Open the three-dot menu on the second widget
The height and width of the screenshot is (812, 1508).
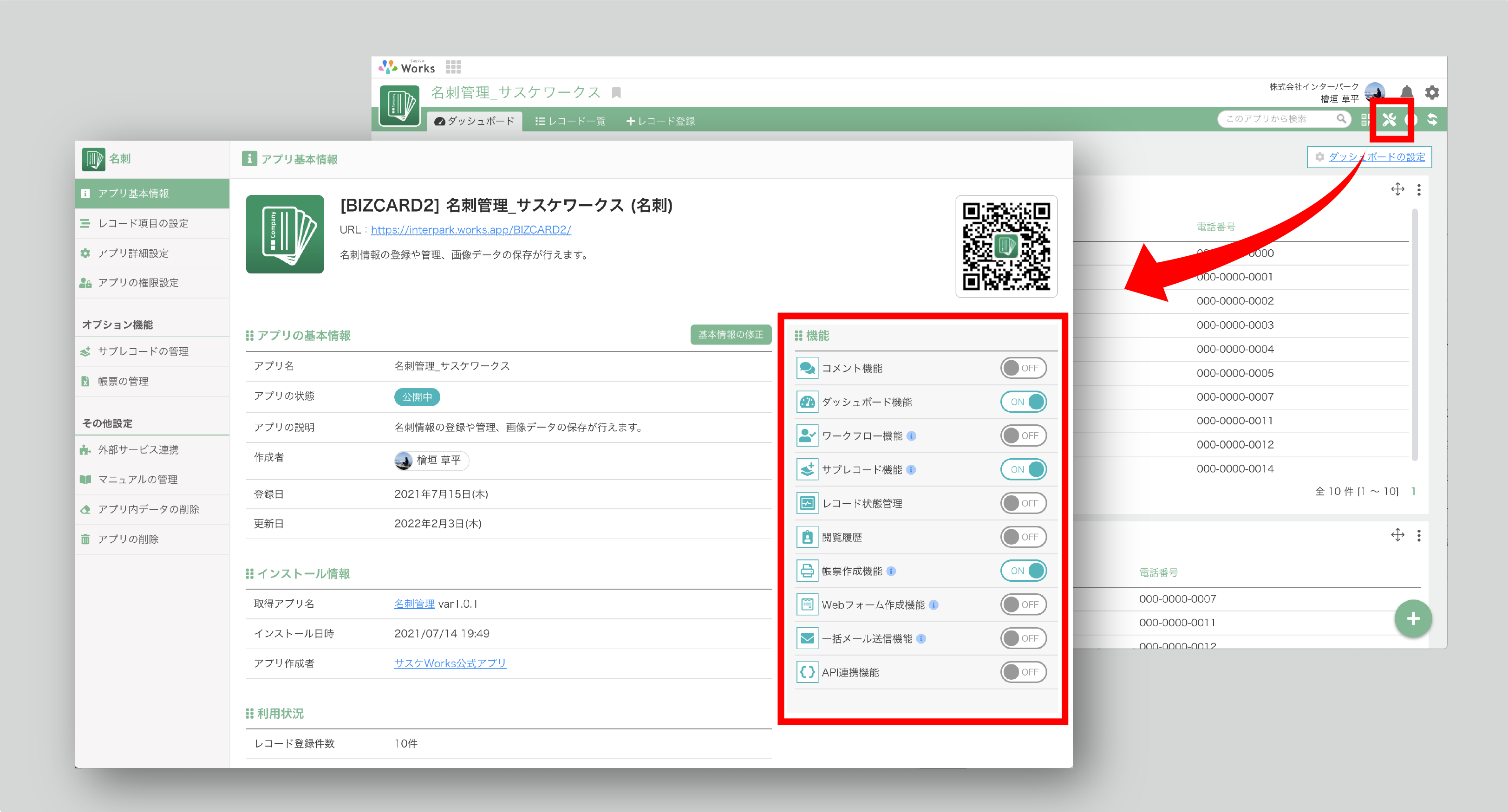(x=1418, y=535)
